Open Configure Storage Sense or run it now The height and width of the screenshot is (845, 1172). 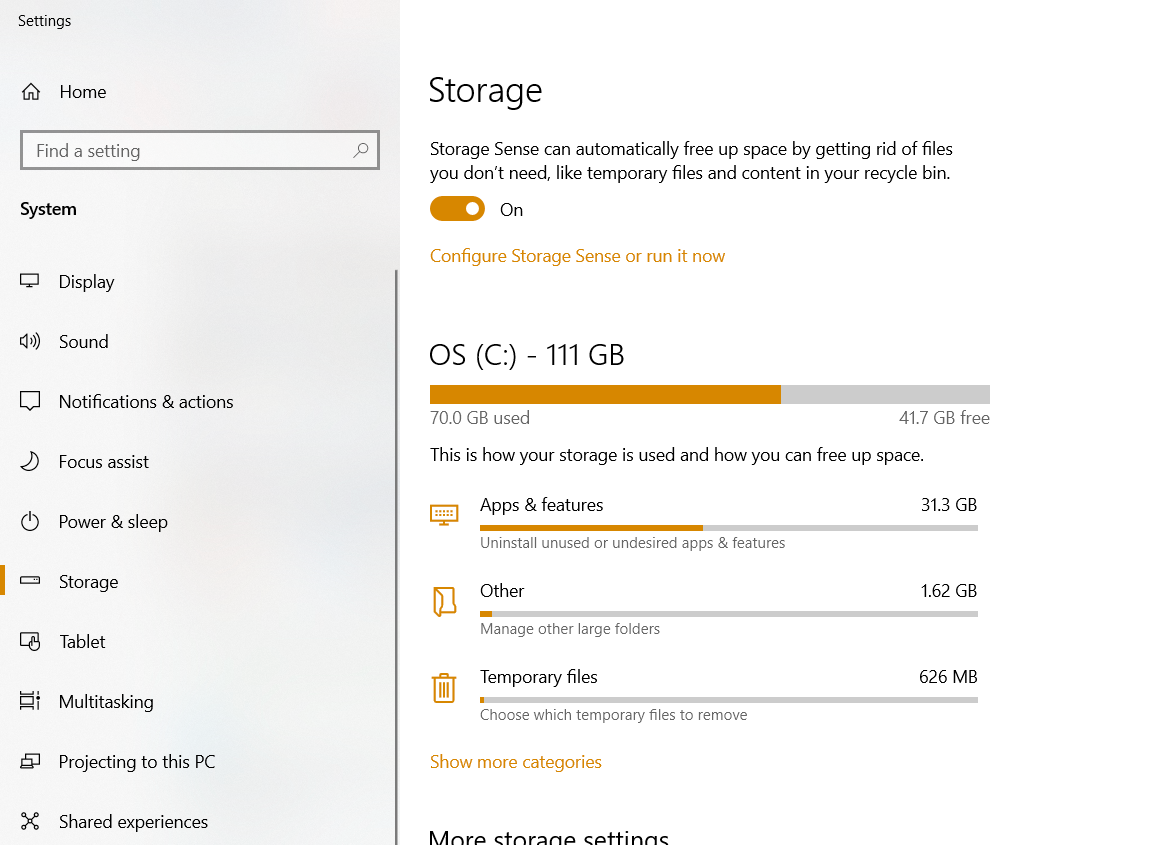tap(577, 256)
